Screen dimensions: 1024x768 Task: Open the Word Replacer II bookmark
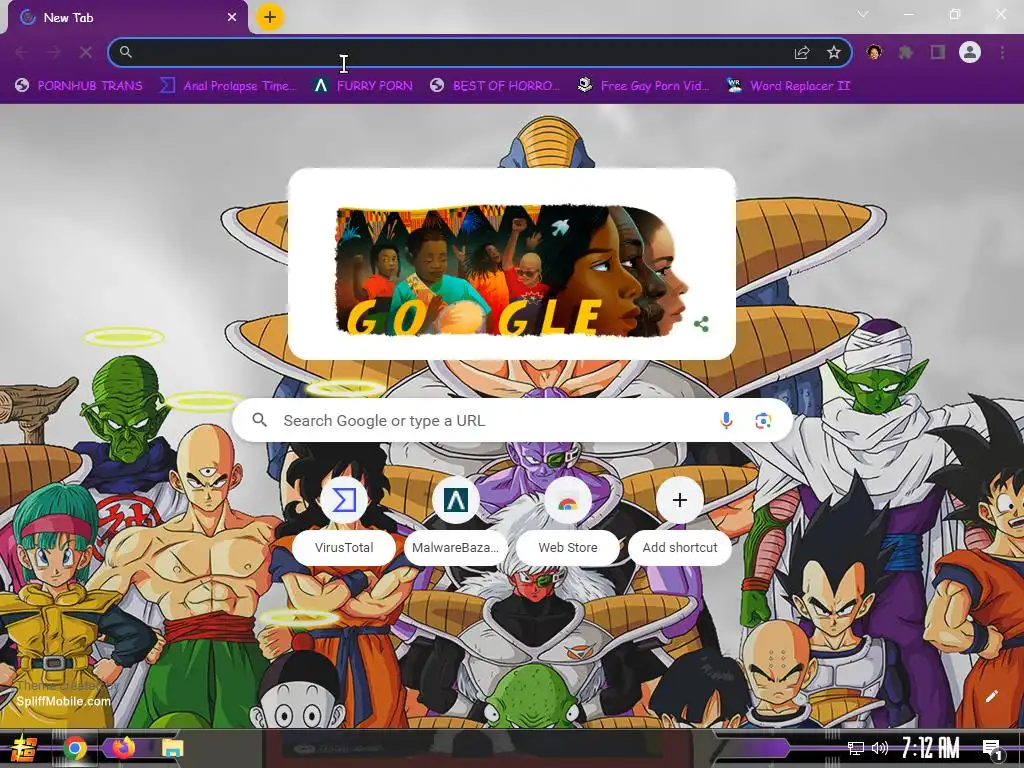click(x=788, y=86)
